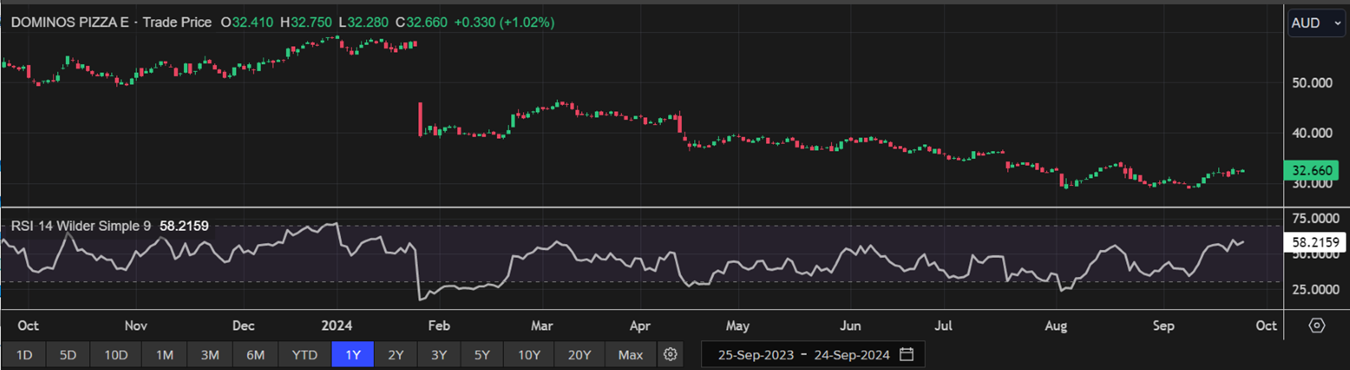The width and height of the screenshot is (1350, 370).
Task: Select the 1D time range
Action: pyautogui.click(x=25, y=355)
